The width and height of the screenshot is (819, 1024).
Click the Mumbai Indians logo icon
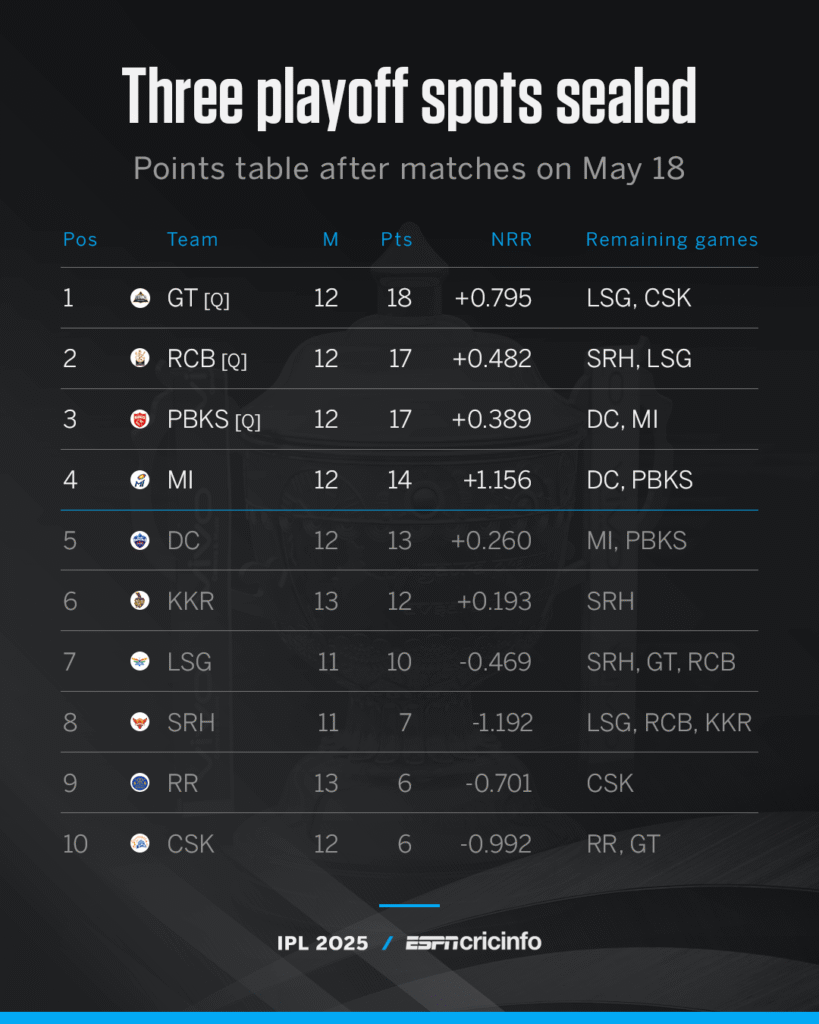pyautogui.click(x=140, y=480)
